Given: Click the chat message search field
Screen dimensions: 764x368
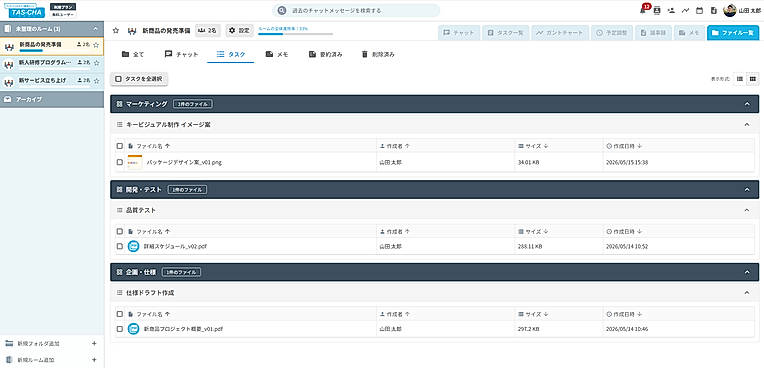Looking at the screenshot, I should coord(356,10).
